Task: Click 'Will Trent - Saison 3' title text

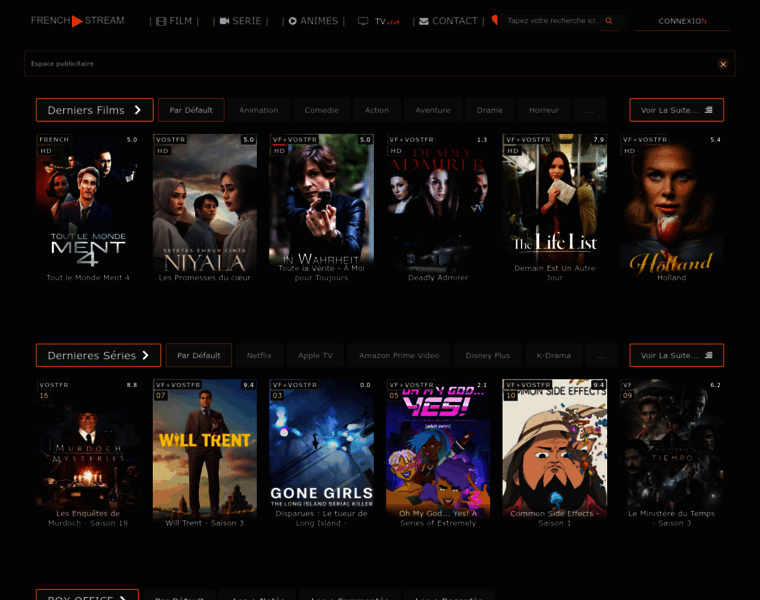Action: pos(205,523)
